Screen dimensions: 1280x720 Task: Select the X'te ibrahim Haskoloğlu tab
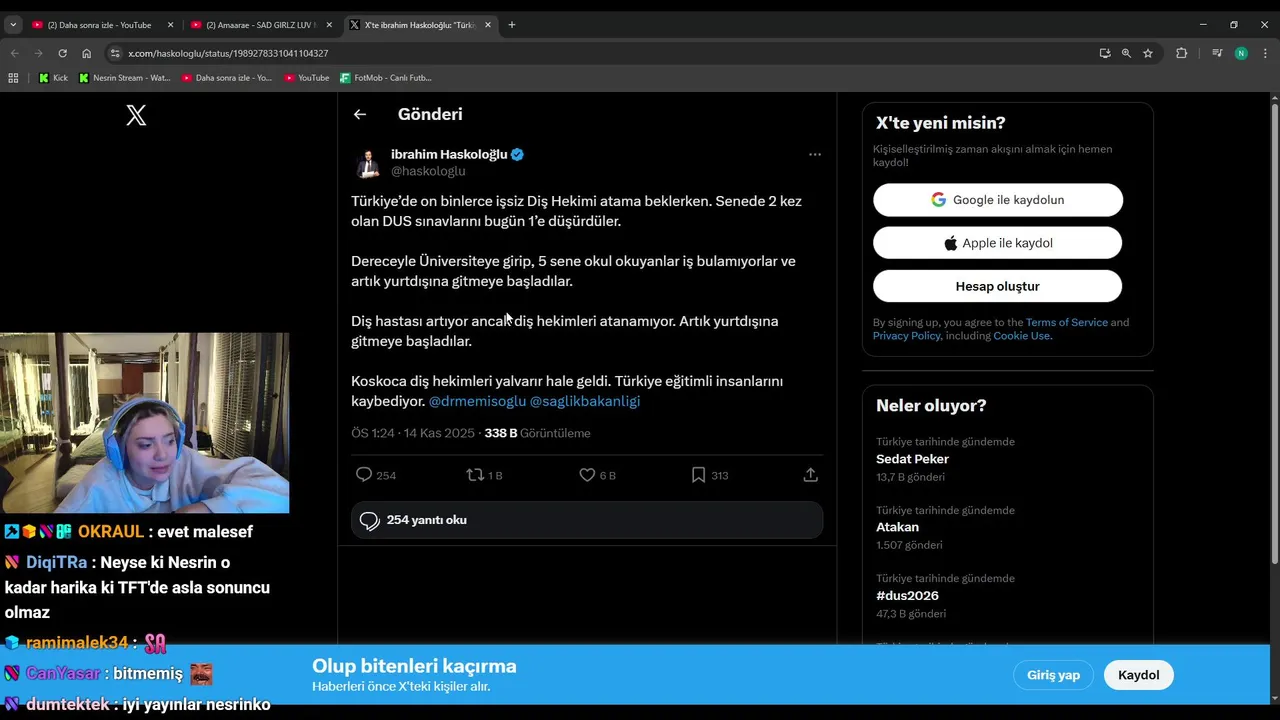(420, 25)
